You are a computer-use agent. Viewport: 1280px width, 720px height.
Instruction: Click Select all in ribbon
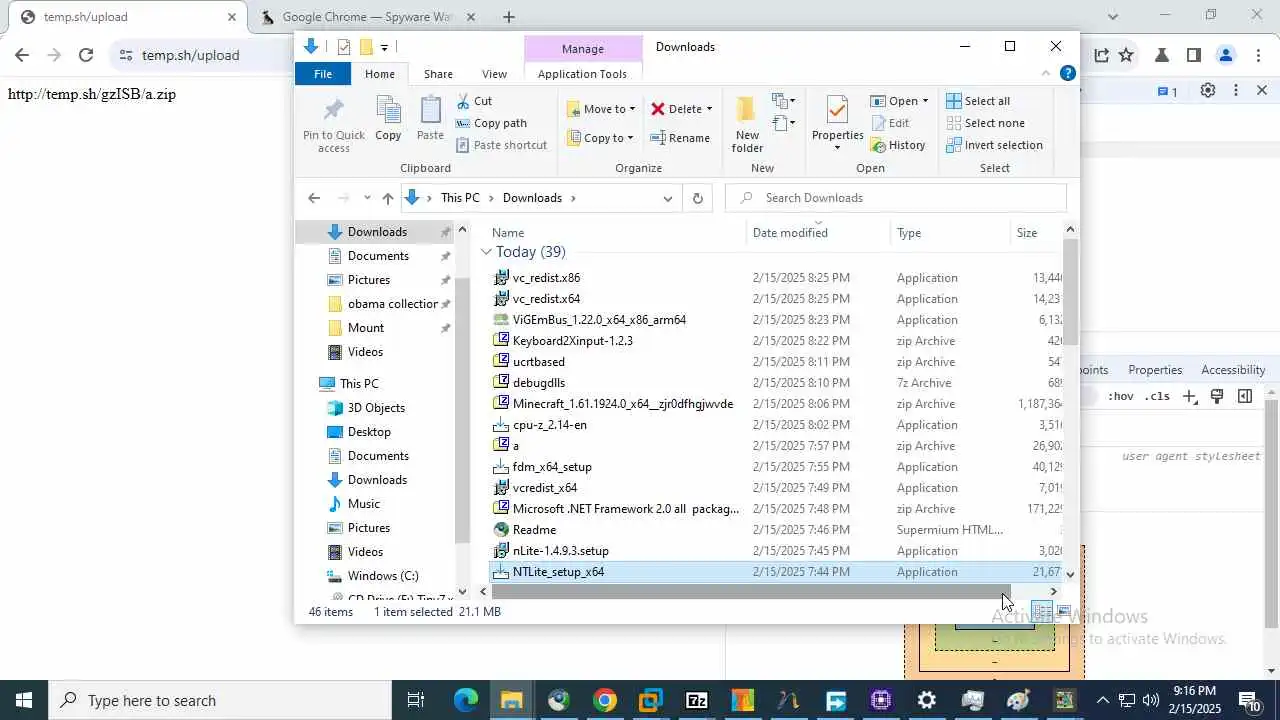[978, 101]
